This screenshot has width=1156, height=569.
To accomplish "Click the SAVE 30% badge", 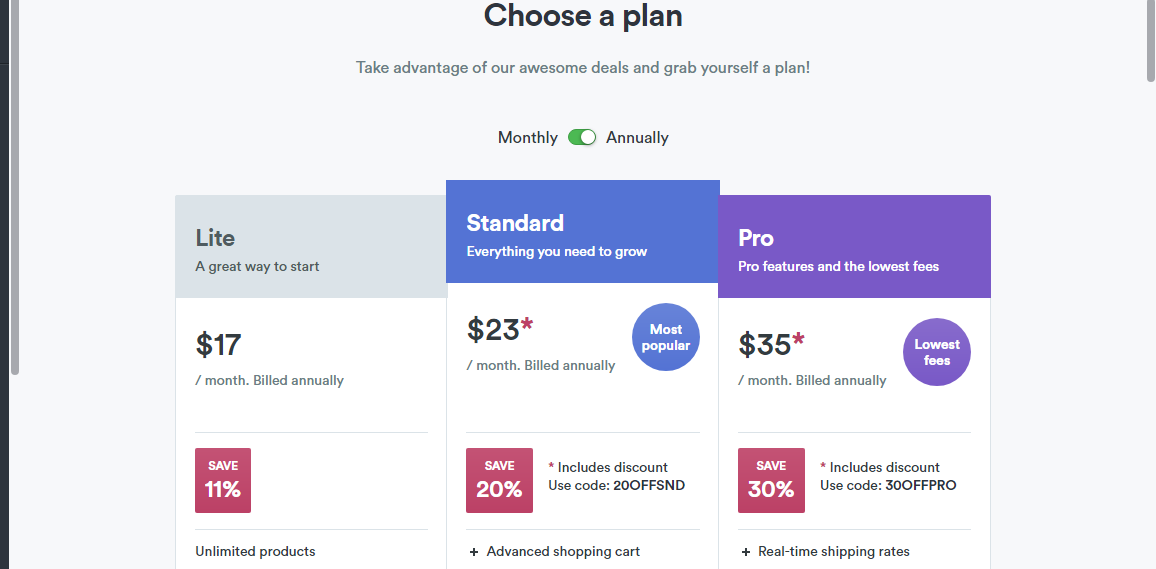I will (771, 480).
